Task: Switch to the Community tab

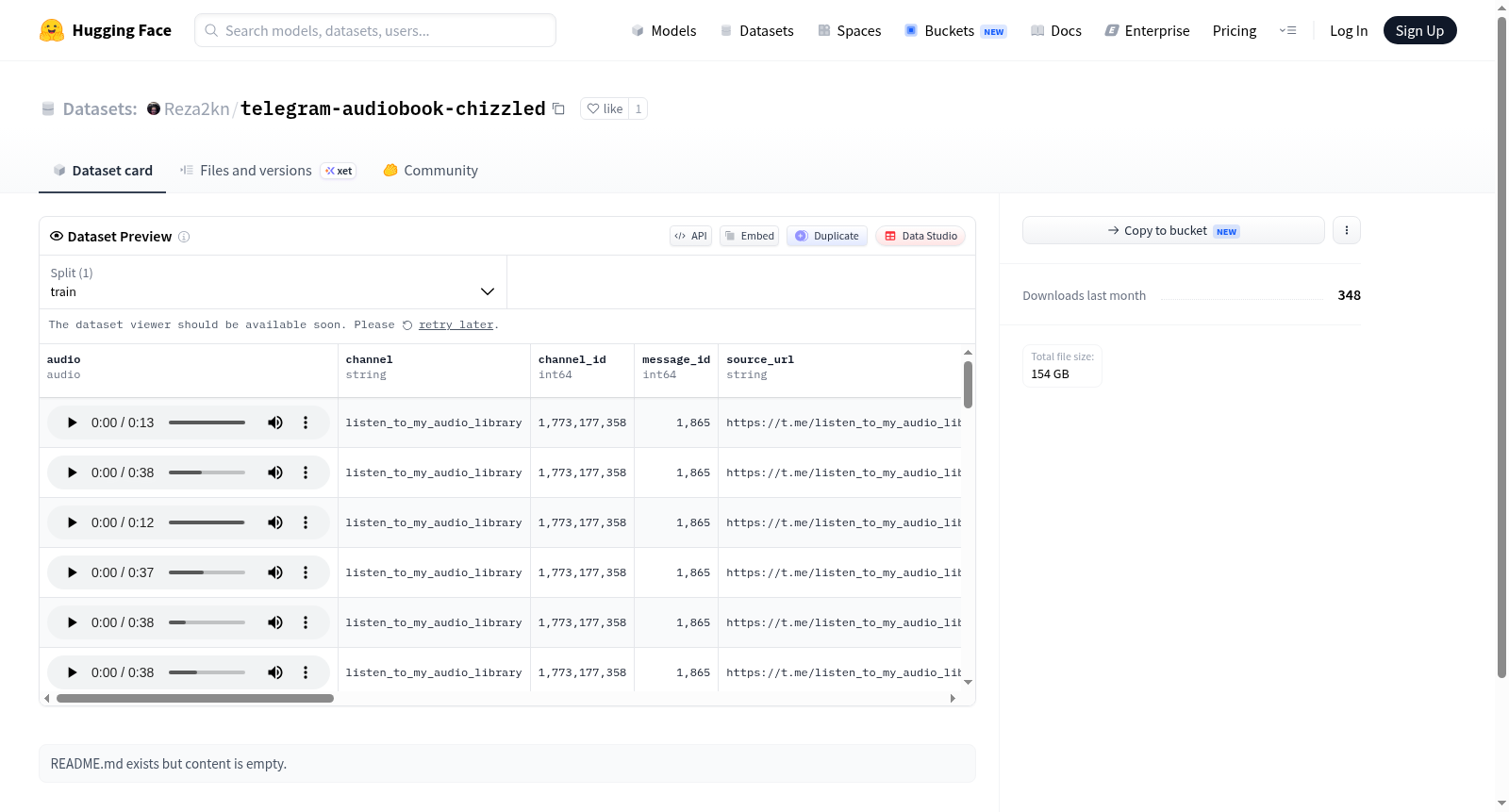Action: (x=430, y=171)
